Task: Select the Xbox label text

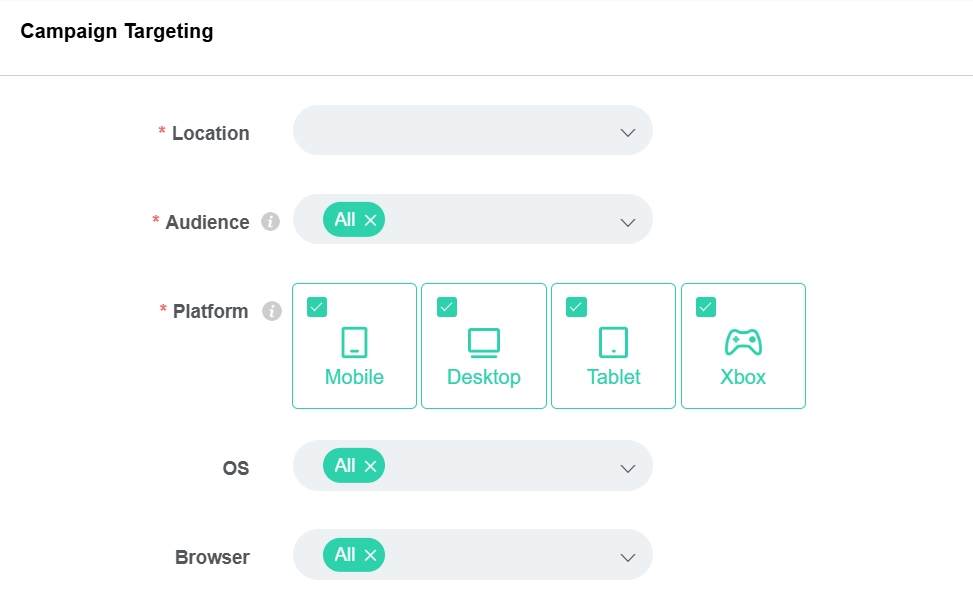Action: (x=743, y=378)
